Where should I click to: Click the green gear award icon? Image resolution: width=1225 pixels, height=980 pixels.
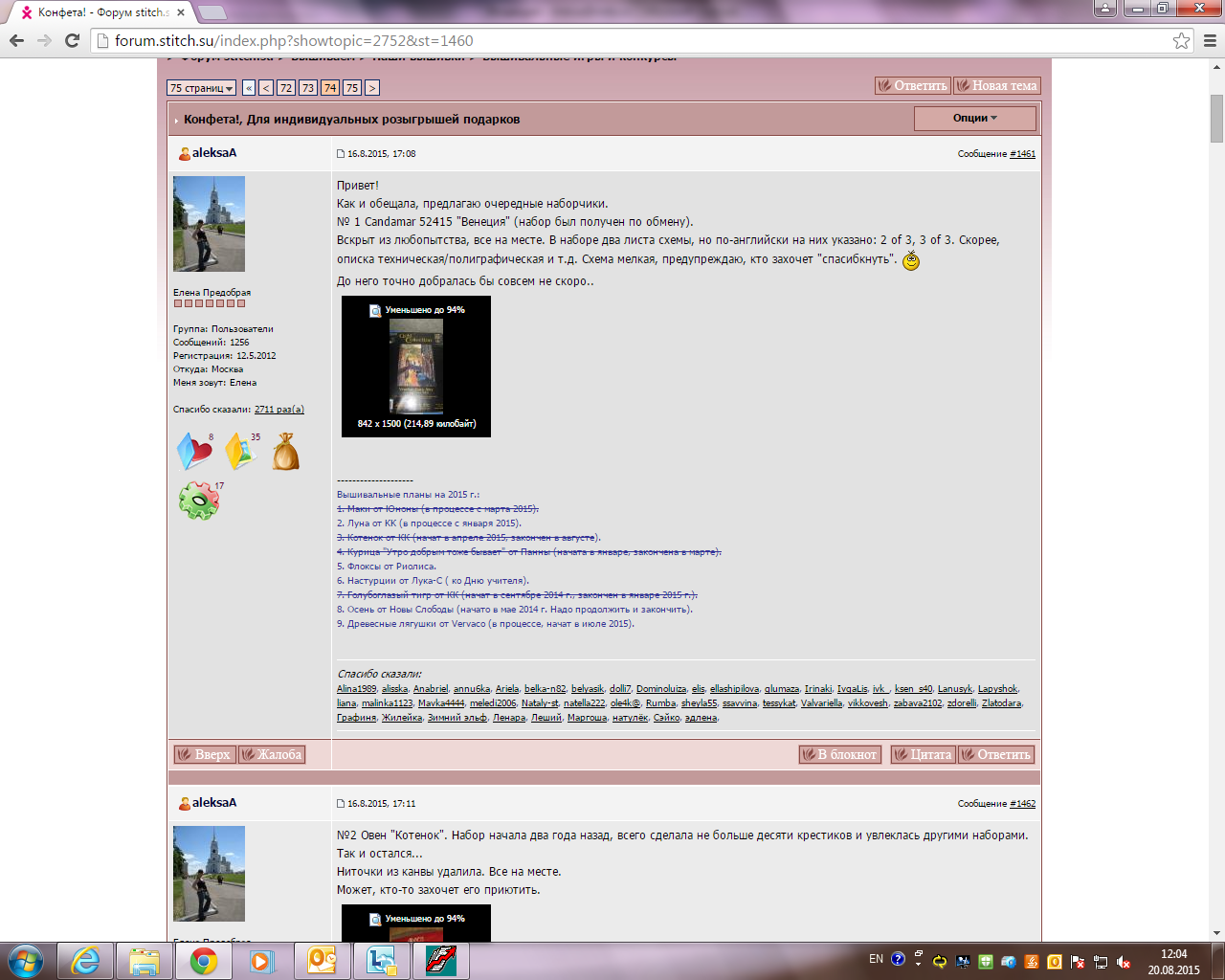click(x=199, y=501)
